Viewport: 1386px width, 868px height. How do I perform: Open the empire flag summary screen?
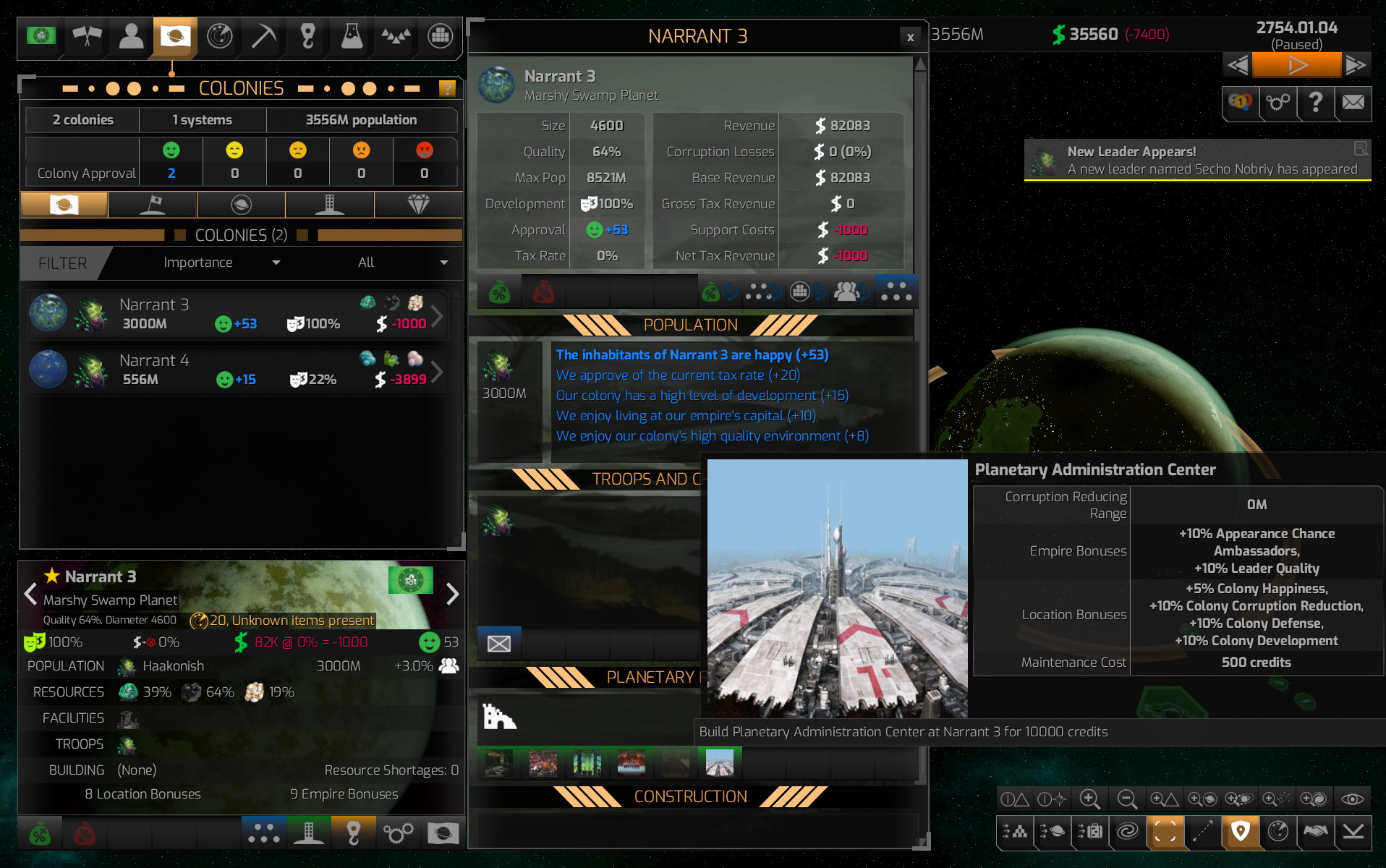click(x=41, y=35)
